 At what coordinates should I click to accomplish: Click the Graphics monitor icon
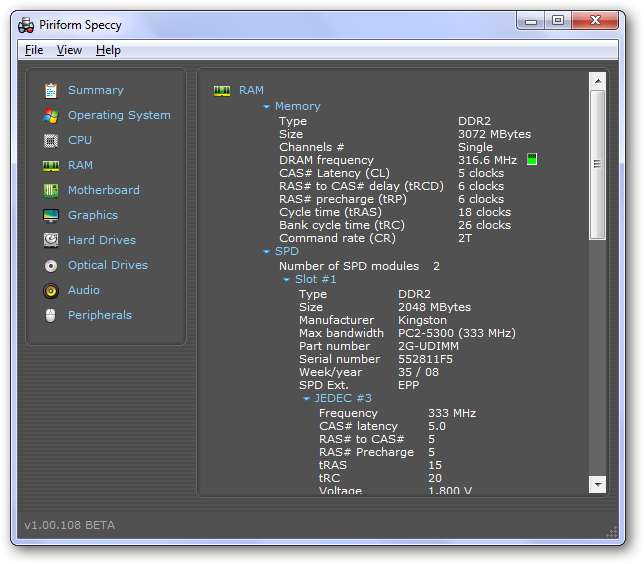(50, 215)
